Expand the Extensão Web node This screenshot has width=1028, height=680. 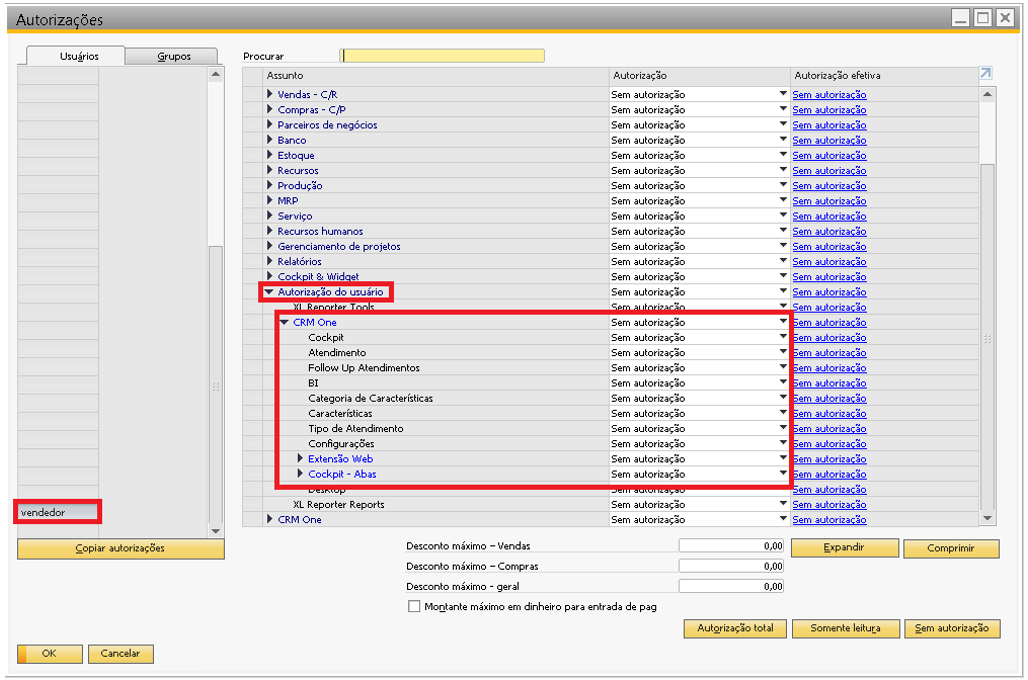click(300, 458)
